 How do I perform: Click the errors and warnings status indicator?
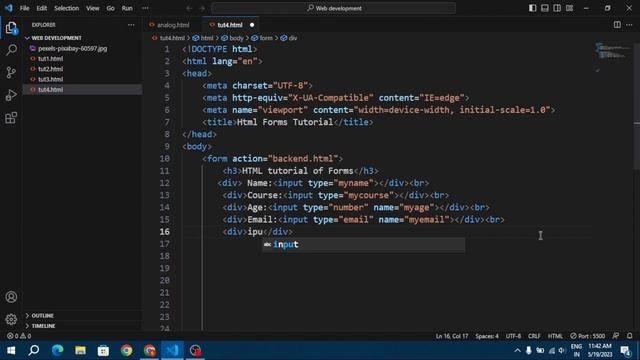coord(19,336)
